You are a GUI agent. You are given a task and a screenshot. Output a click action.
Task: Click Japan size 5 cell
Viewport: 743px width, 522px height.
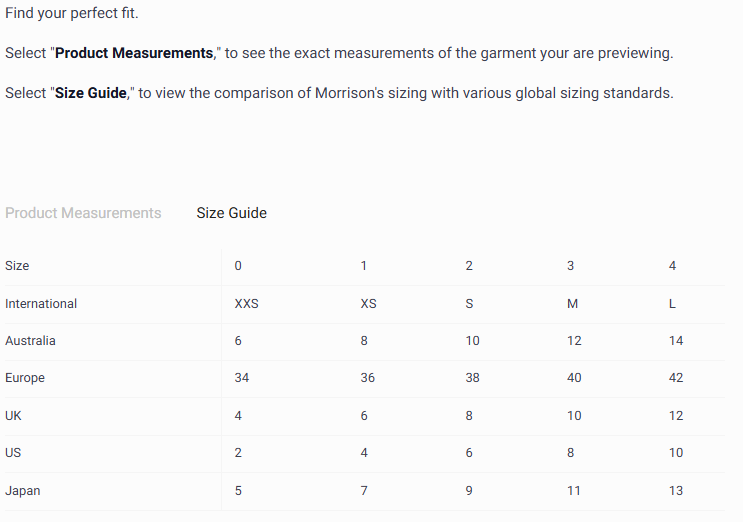click(x=237, y=491)
